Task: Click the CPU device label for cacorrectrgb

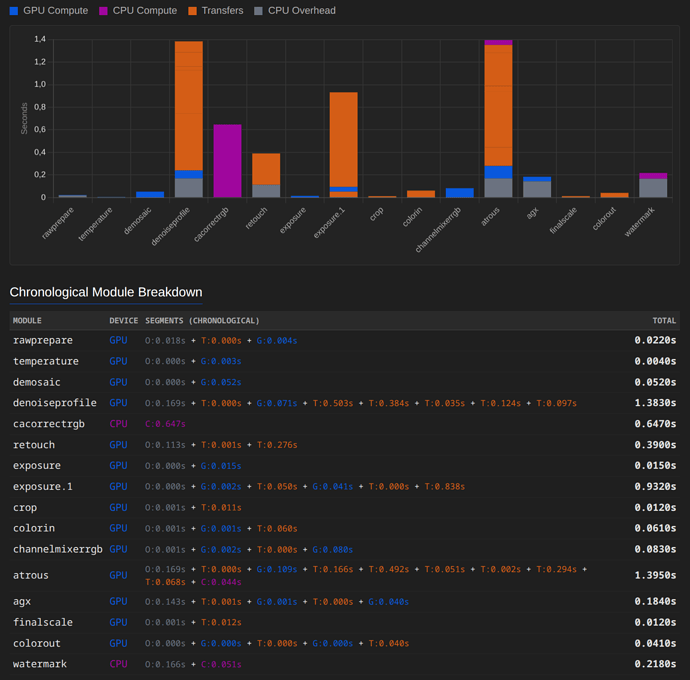Action: (x=118, y=424)
